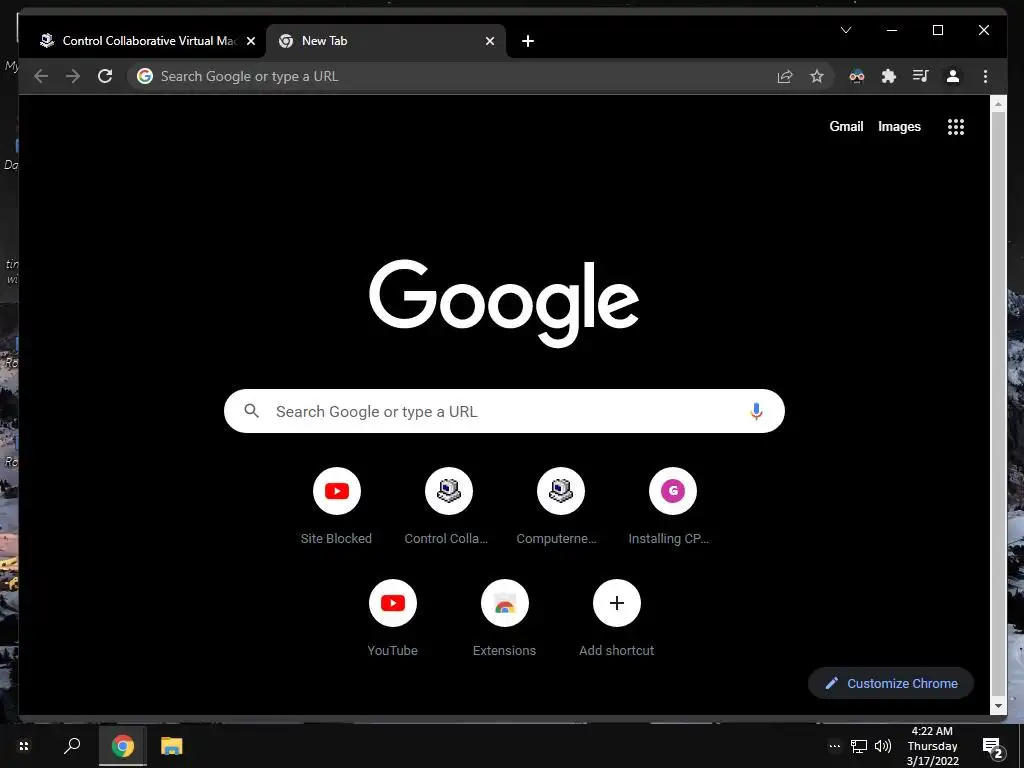The height and width of the screenshot is (768, 1024).
Task: Open the YouTube shortcut tile
Action: pyautogui.click(x=392, y=618)
